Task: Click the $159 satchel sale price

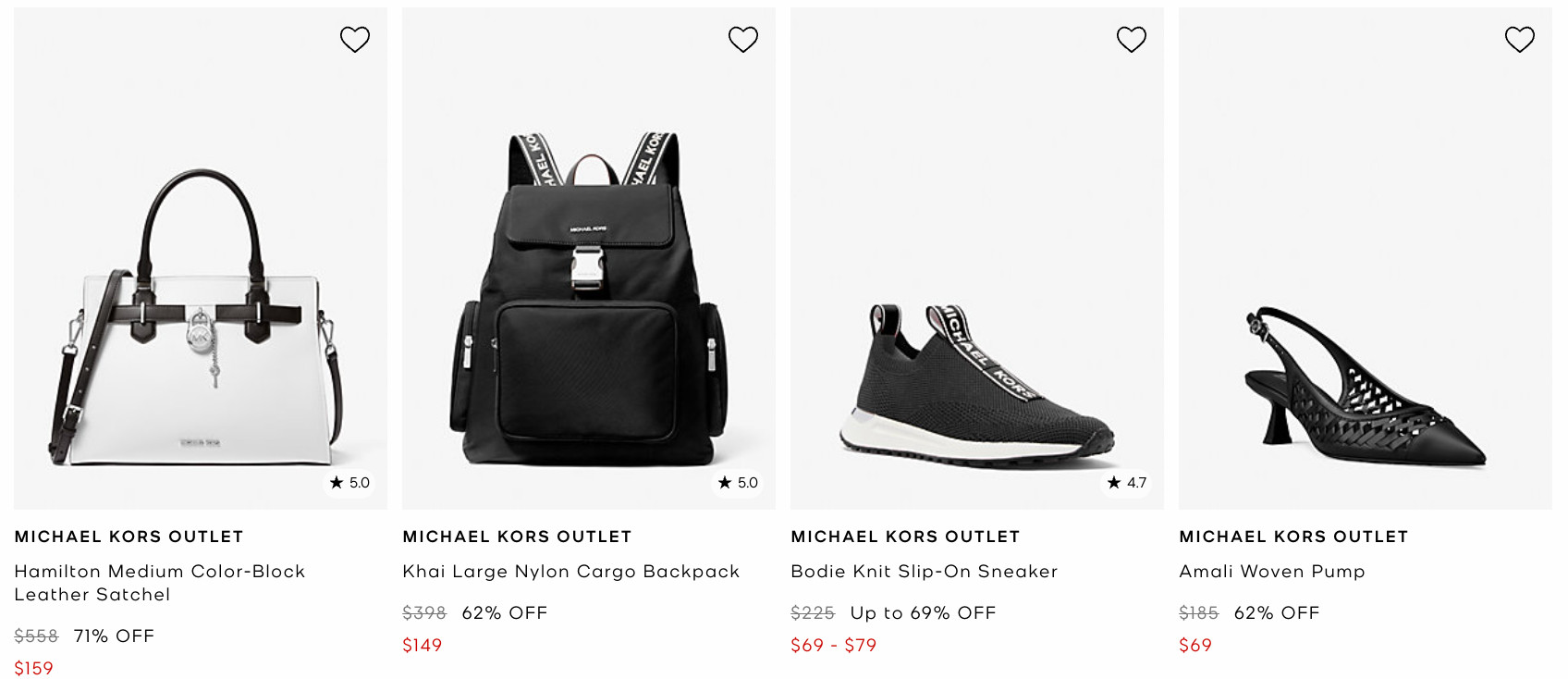Action: click(34, 668)
